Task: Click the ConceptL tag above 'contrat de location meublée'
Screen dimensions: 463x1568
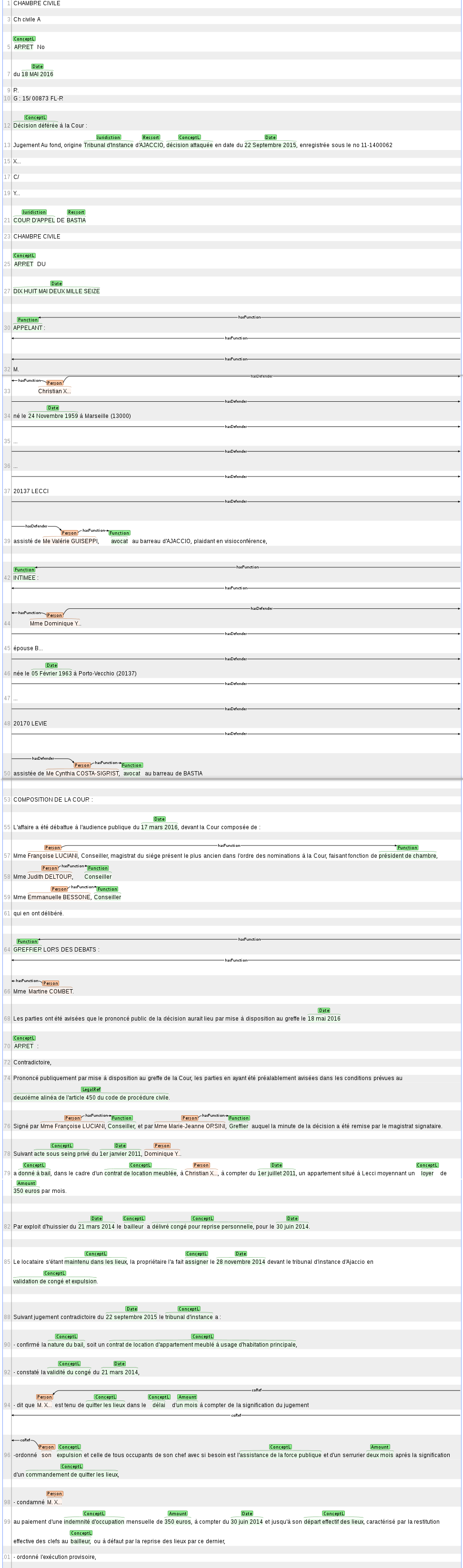Action: pos(140,1166)
